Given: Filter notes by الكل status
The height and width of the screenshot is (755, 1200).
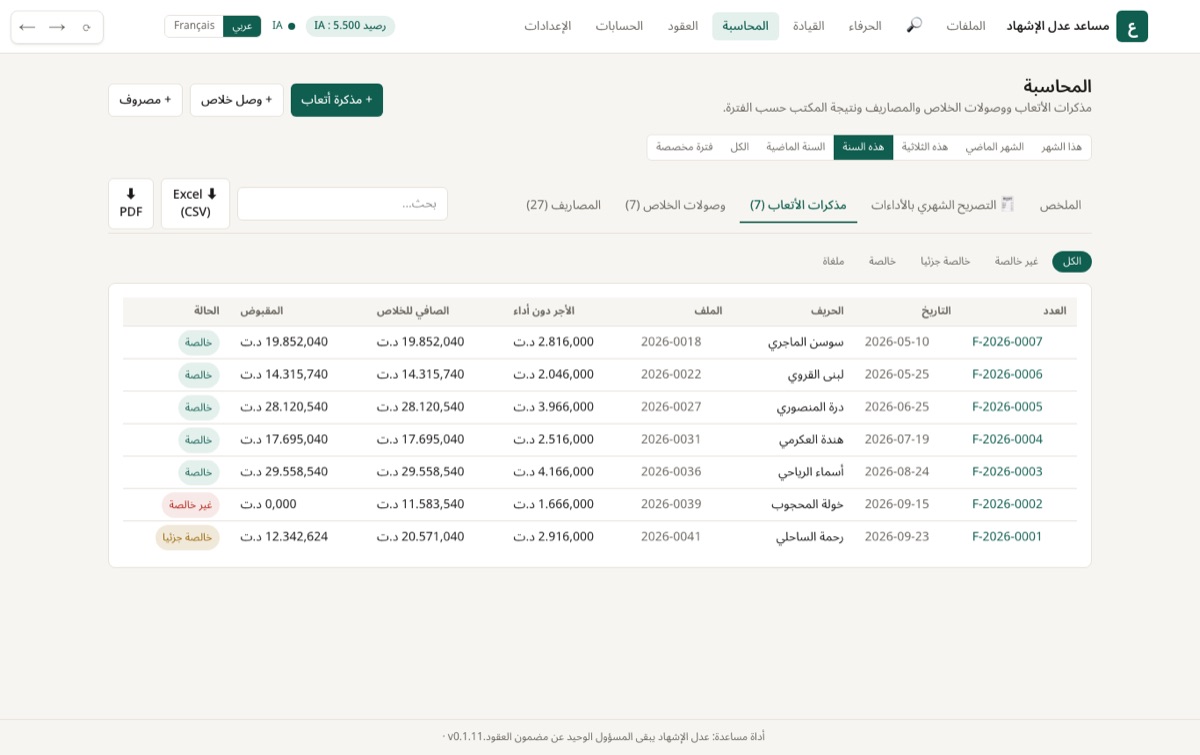Looking at the screenshot, I should [x=1072, y=262].
